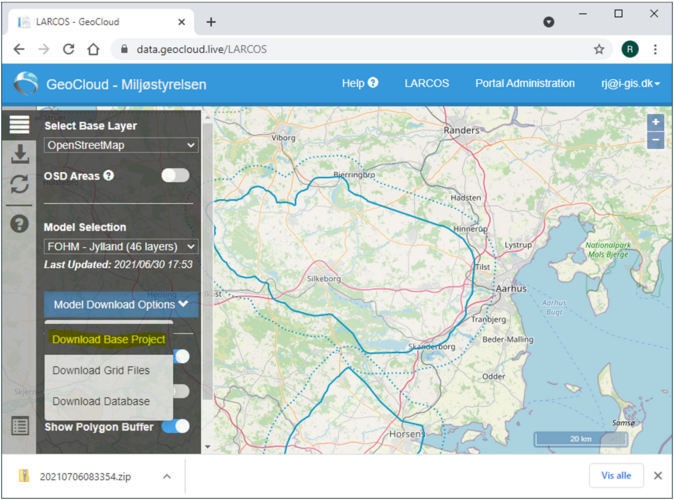
Task: Collapse the Model Download Options menu
Action: point(121,305)
